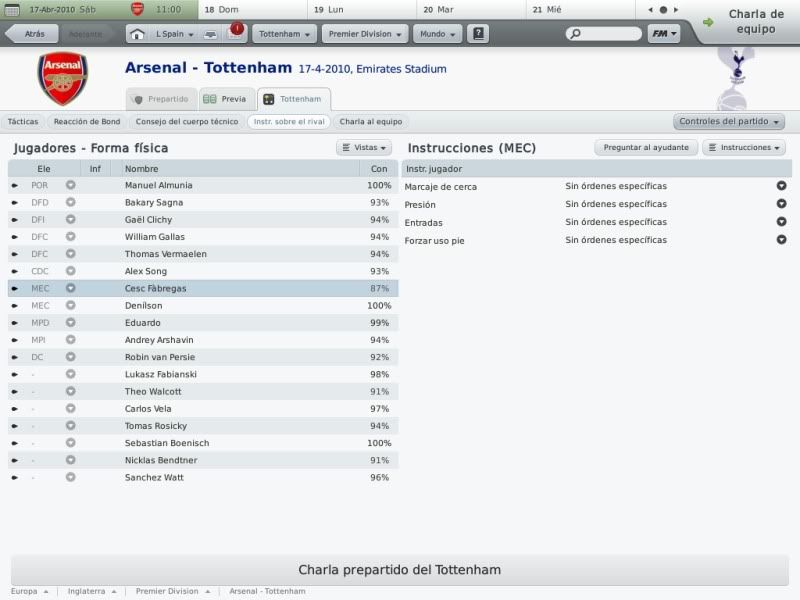800x600 pixels.
Task: Open the red notification inbox icon
Action: point(235,32)
